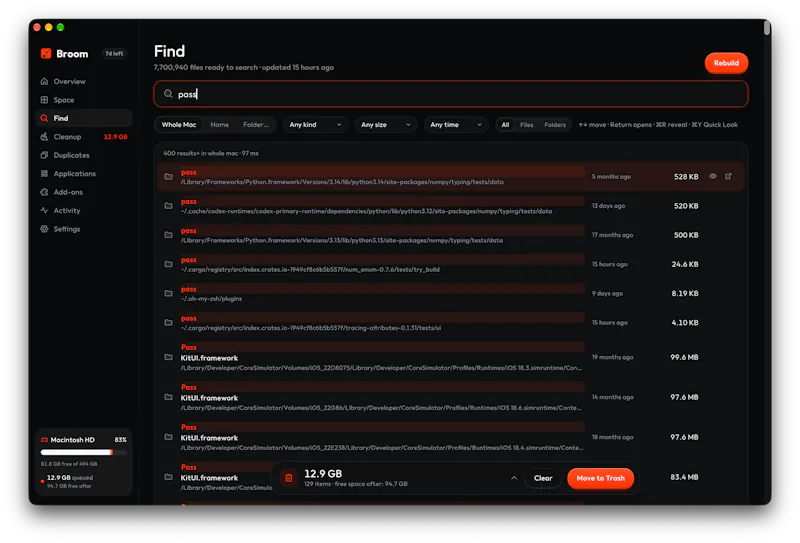
Task: Click the magnifier icon in search box
Action: tap(168, 94)
